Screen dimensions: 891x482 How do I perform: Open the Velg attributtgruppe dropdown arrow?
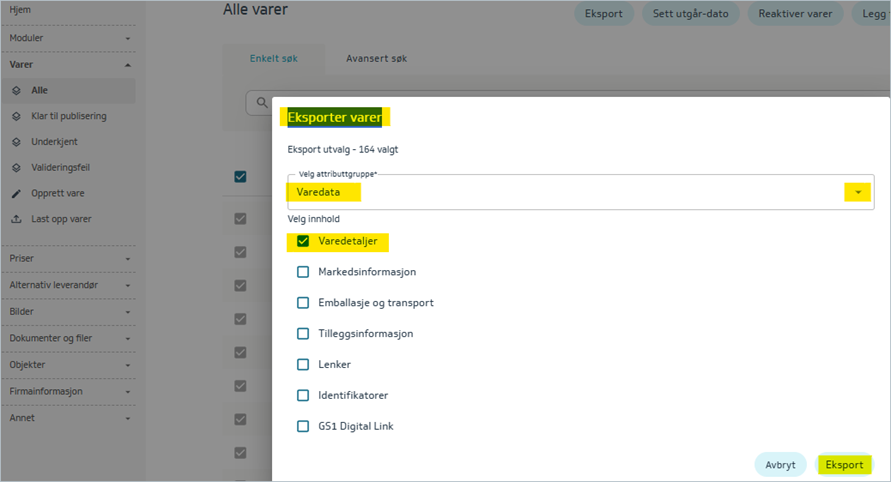tap(857, 192)
